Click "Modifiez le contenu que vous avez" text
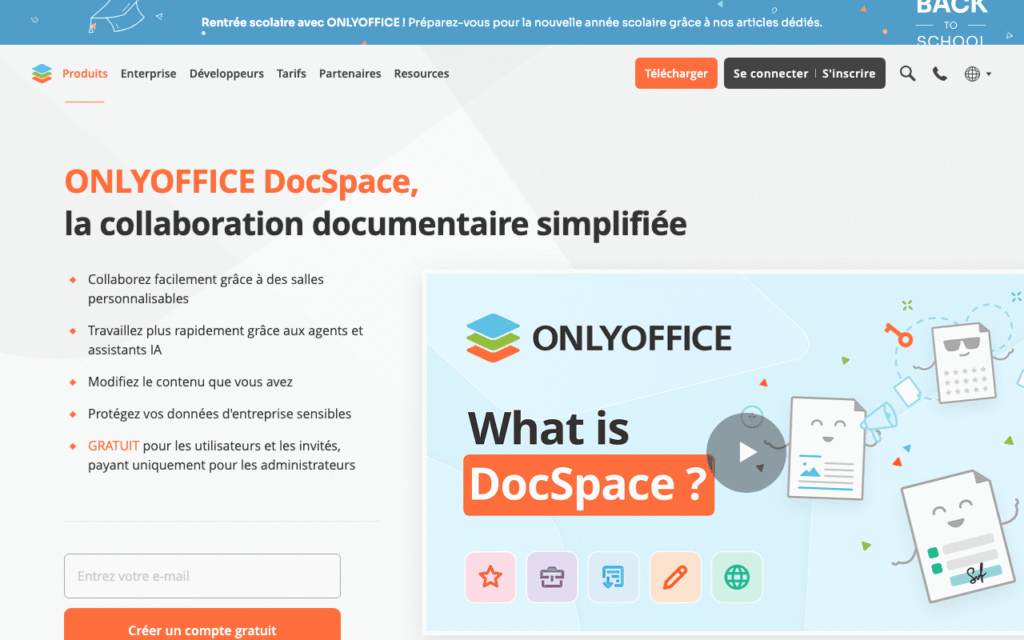 (190, 381)
